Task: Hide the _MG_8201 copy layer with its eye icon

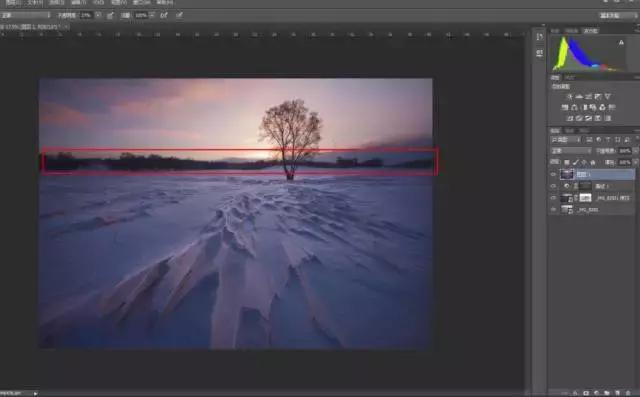Action: (x=553, y=198)
